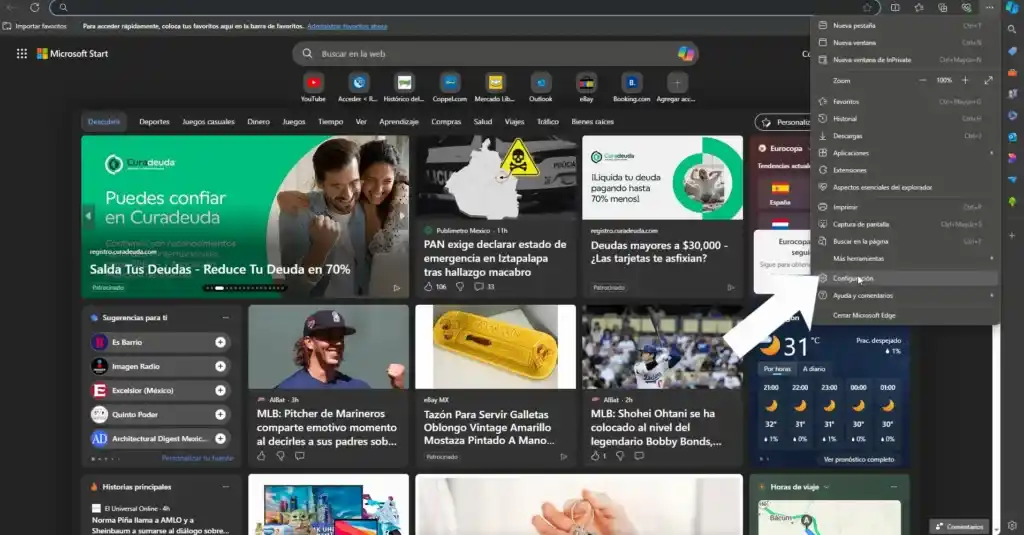Follow Es Barrio with plus button
Image resolution: width=1024 pixels, height=535 pixels.
point(221,342)
